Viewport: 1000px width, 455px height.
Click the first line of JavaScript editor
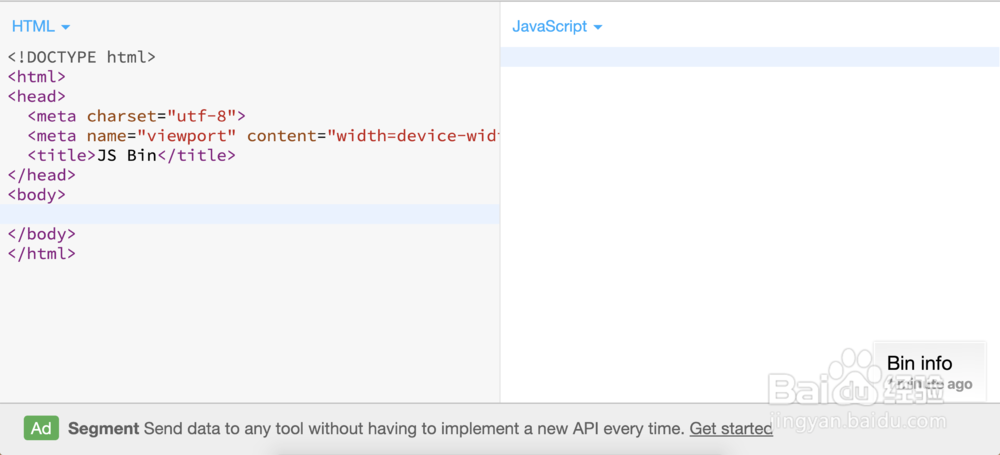tap(749, 57)
